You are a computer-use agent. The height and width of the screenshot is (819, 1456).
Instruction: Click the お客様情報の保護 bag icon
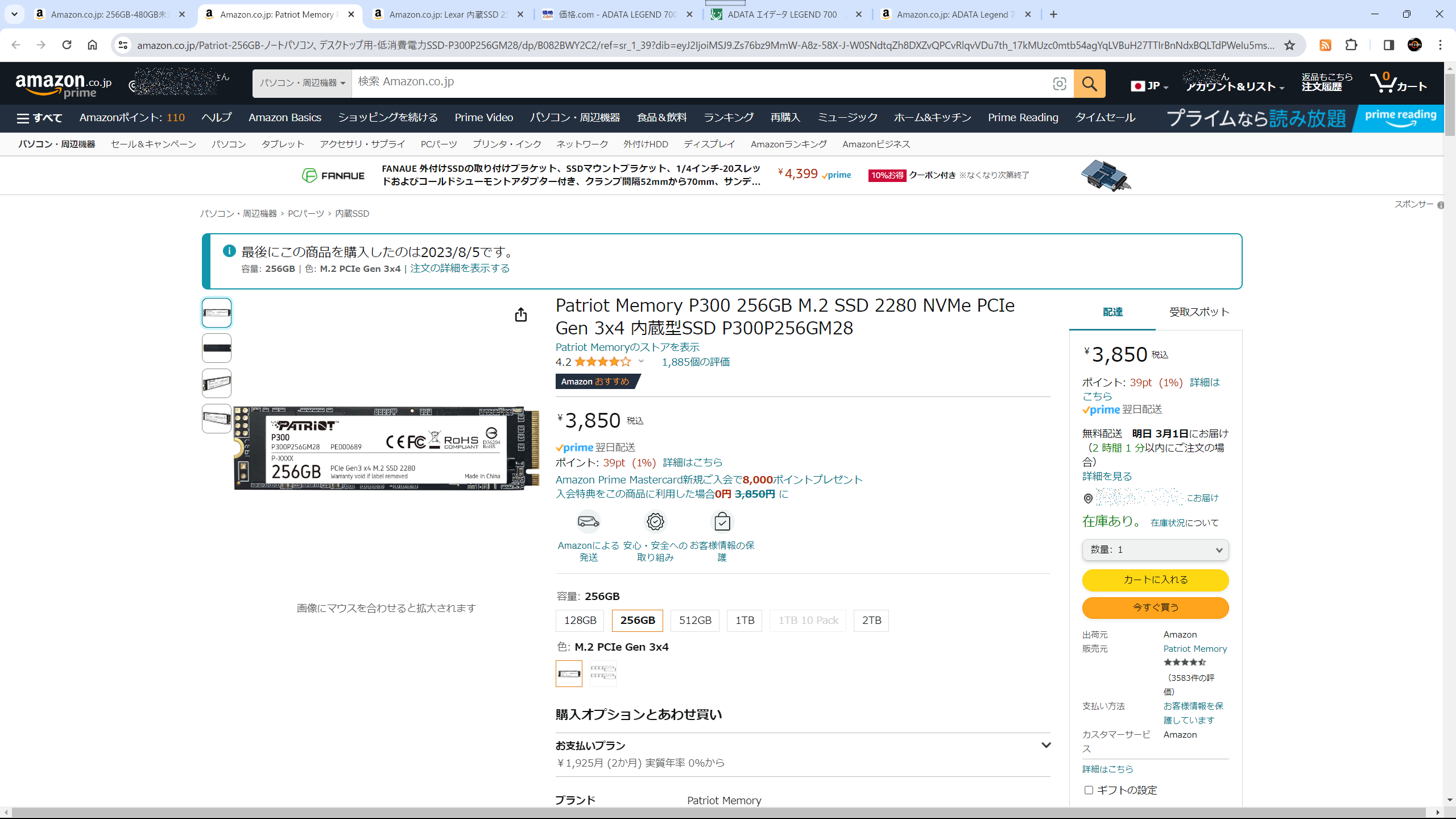(722, 522)
